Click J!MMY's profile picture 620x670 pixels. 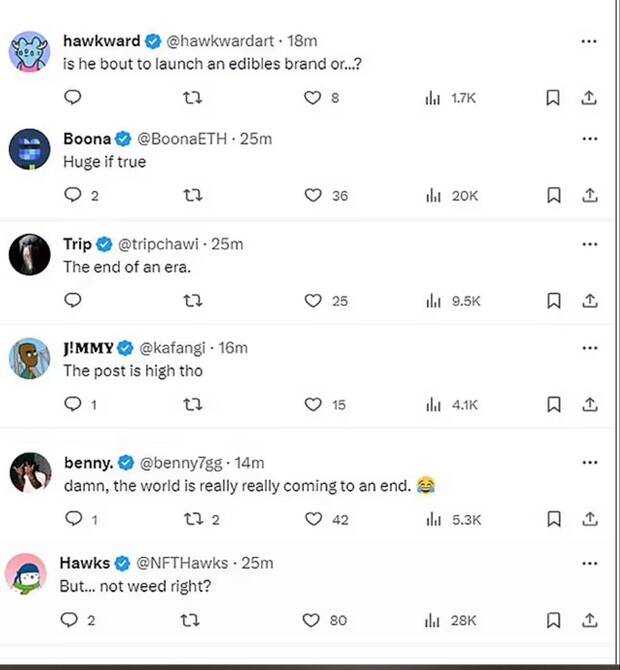[30, 358]
